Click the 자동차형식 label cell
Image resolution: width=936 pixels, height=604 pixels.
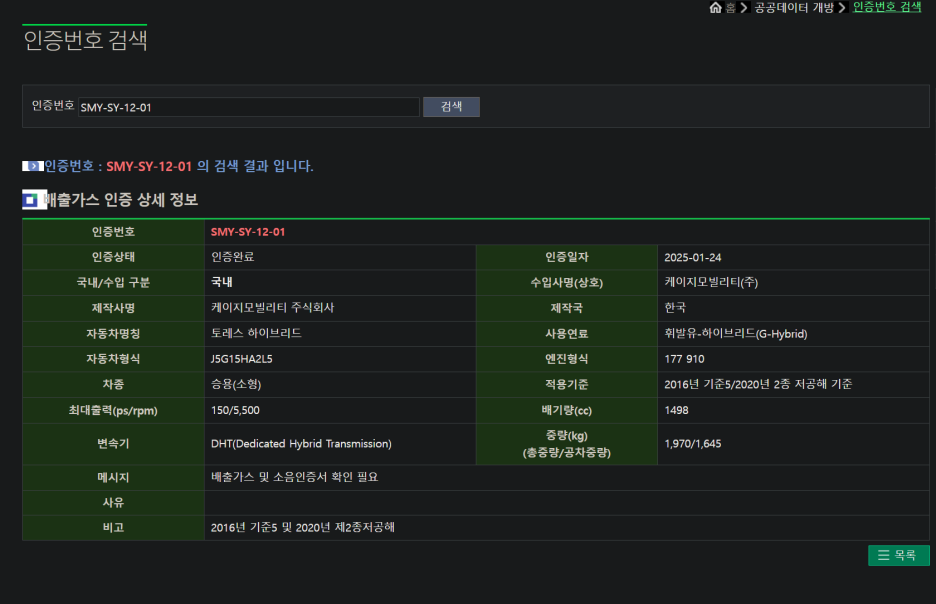point(113,359)
